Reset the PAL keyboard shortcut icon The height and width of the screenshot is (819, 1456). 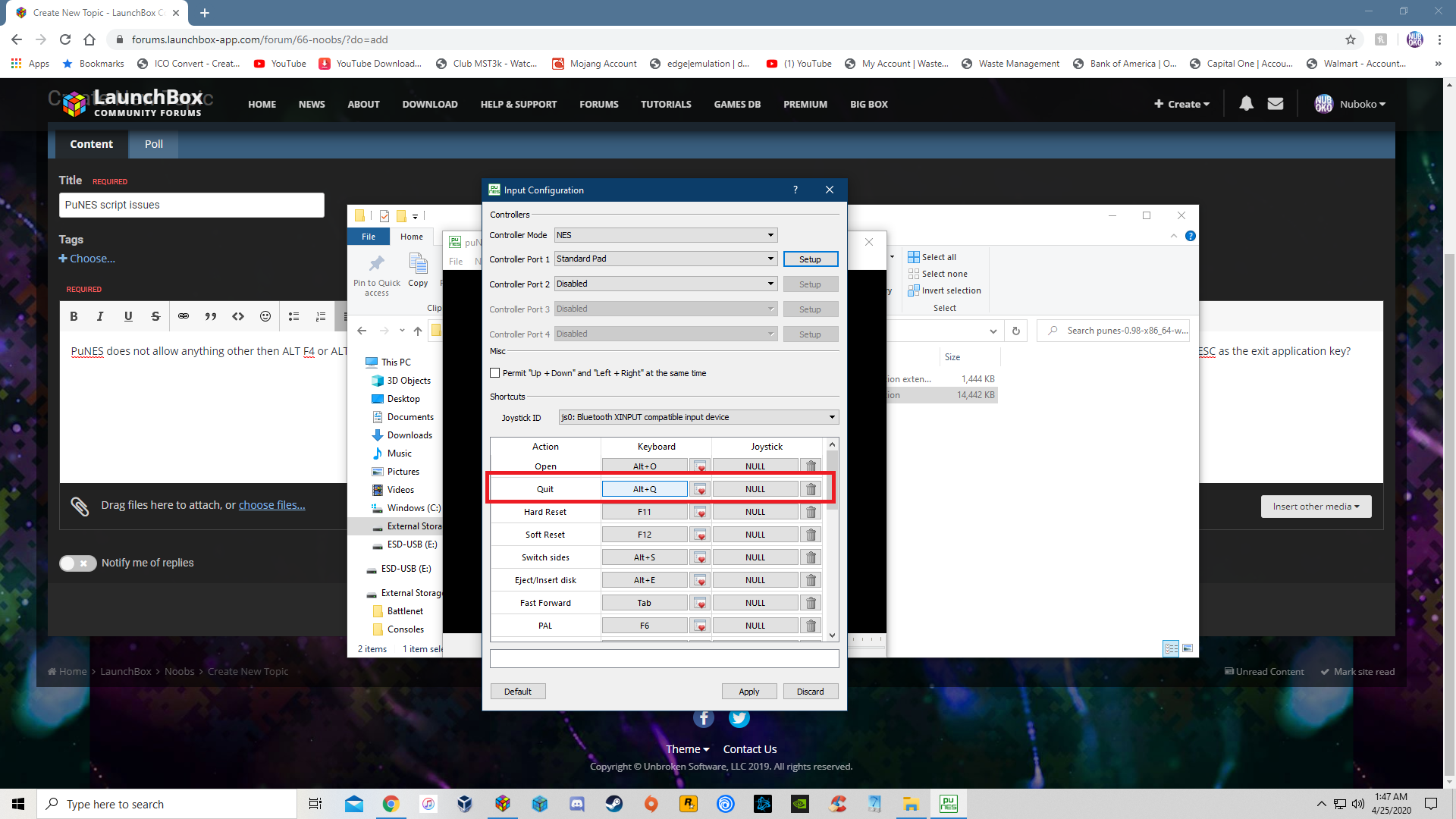[700, 626]
